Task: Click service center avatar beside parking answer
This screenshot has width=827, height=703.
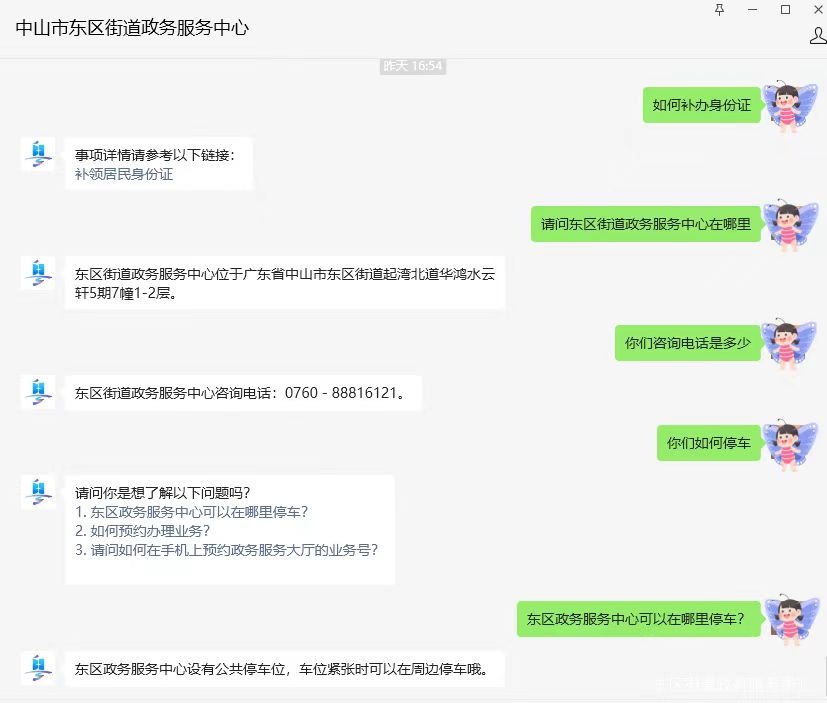Action: coord(39,669)
